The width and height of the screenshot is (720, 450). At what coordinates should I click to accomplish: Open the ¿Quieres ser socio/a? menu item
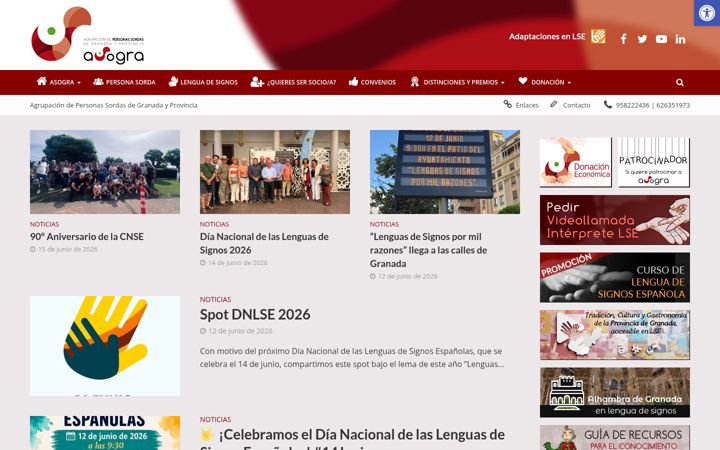[301, 82]
